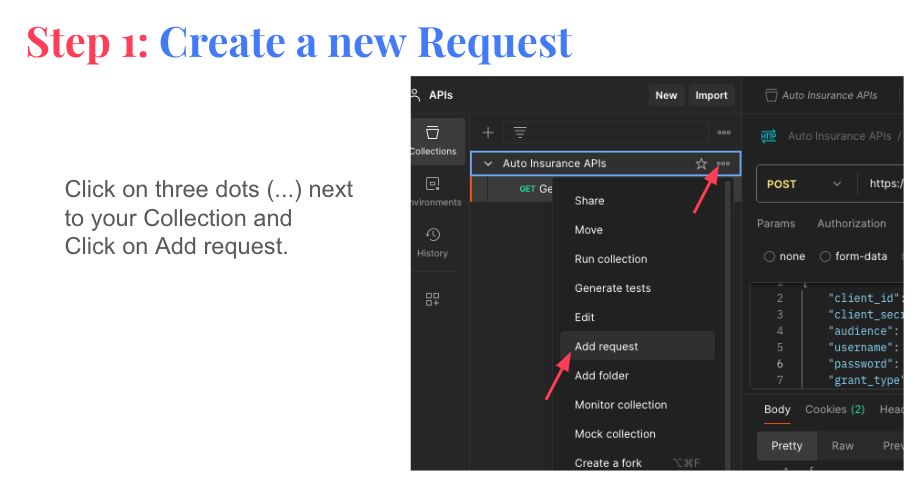
Task: Open the Environments sidebar icon
Action: click(x=434, y=191)
